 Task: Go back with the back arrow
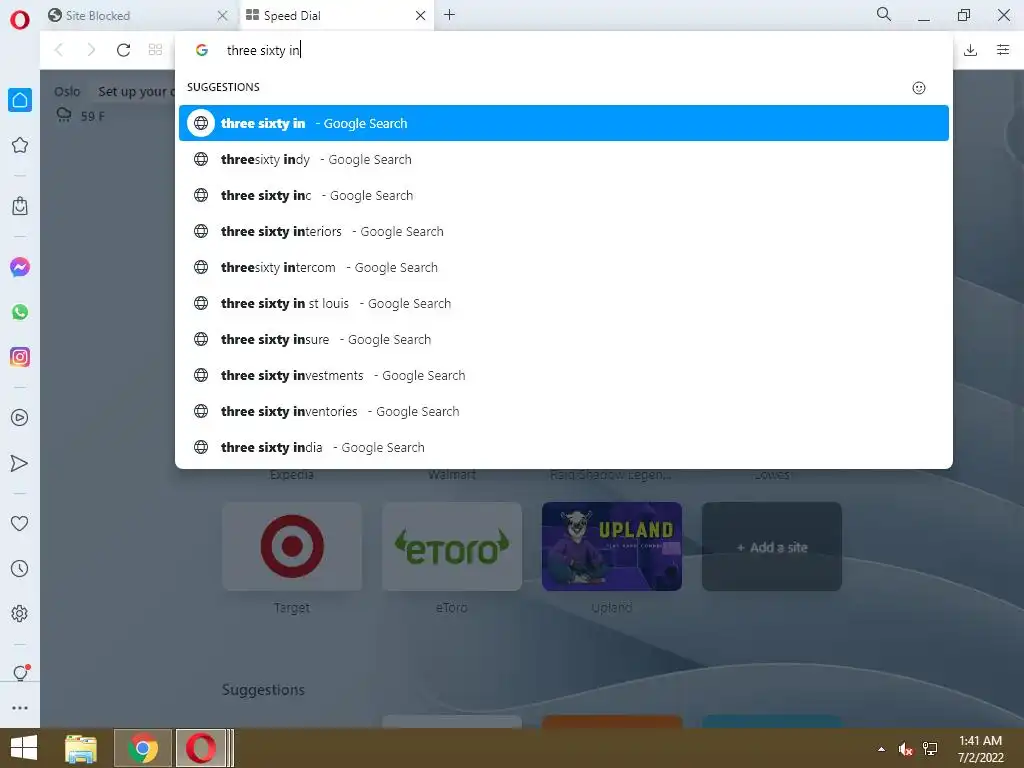click(59, 50)
